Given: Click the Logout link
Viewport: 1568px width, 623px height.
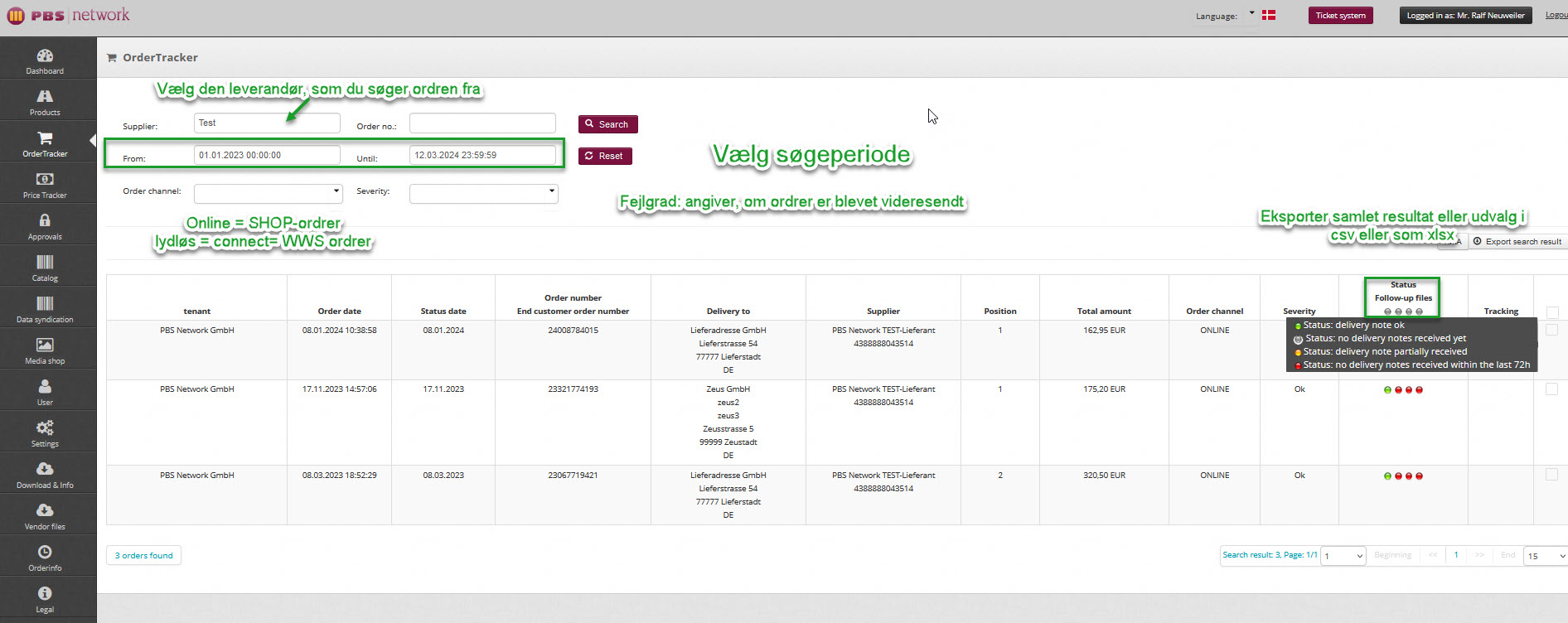Looking at the screenshot, I should point(1556,15).
